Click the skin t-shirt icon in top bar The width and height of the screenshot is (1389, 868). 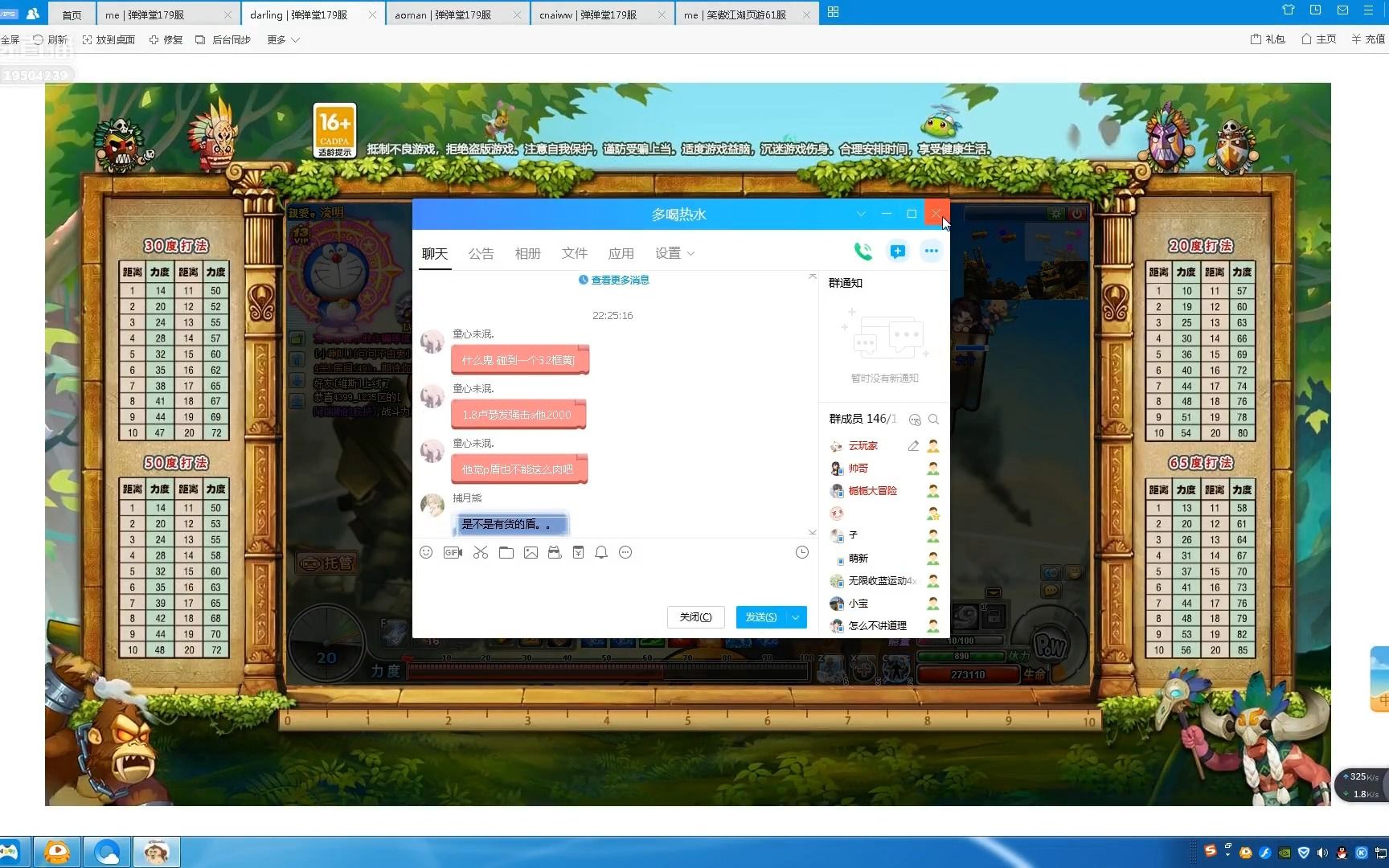[1289, 10]
